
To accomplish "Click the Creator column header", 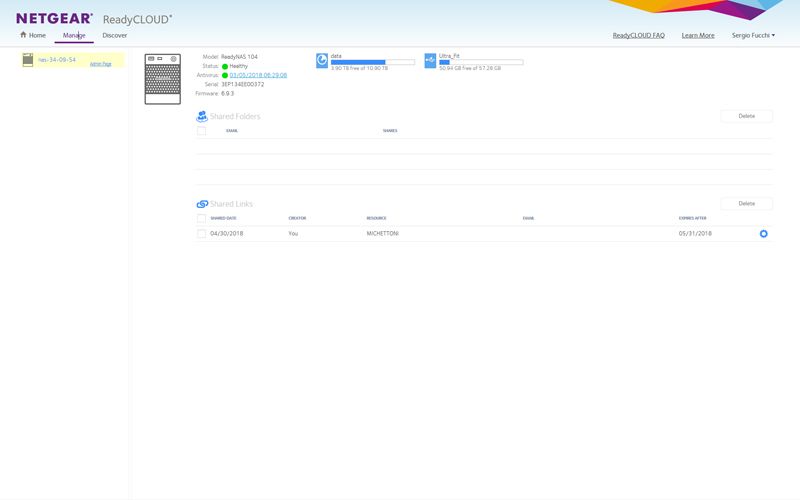I will click(x=297, y=218).
